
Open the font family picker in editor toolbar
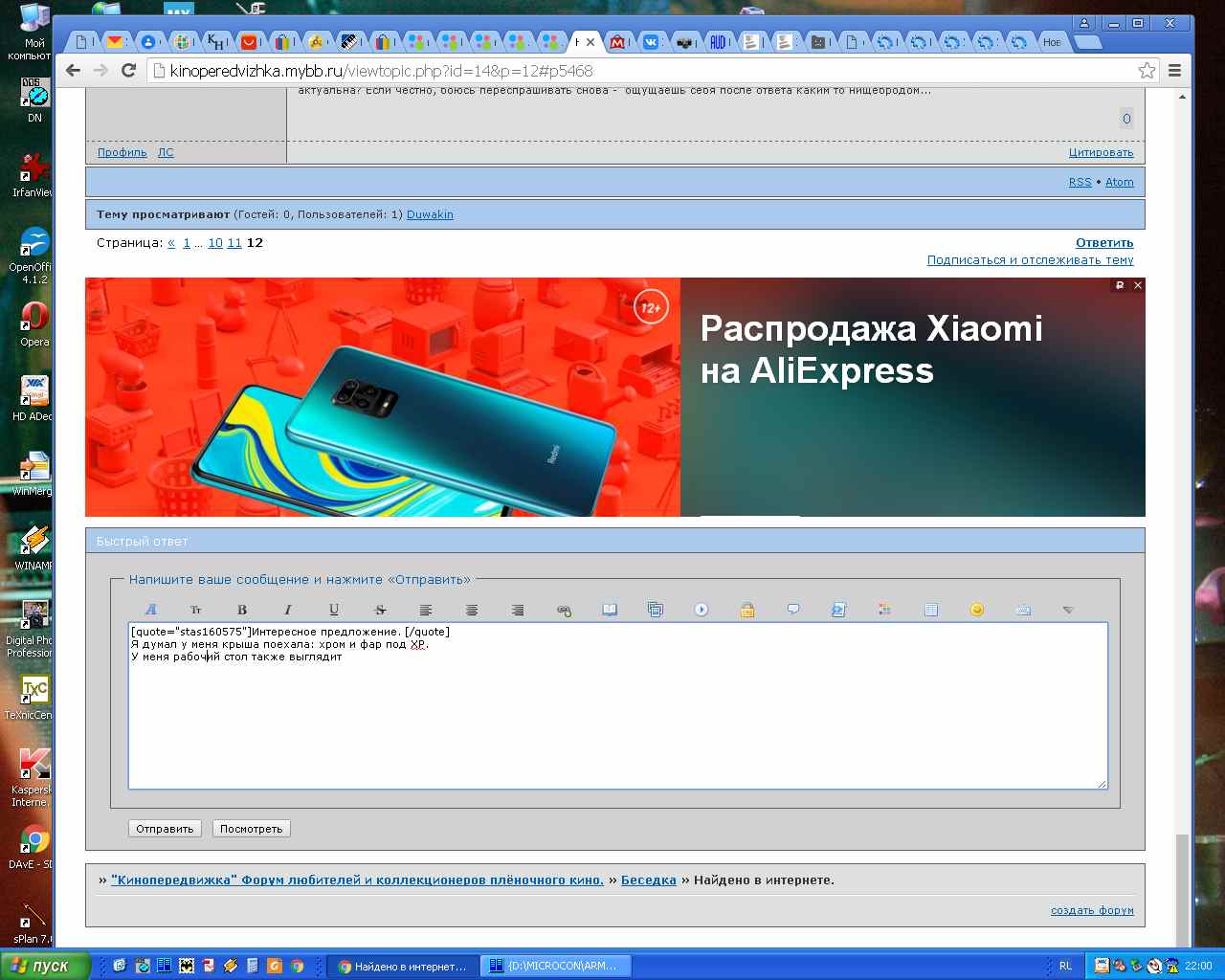point(150,610)
